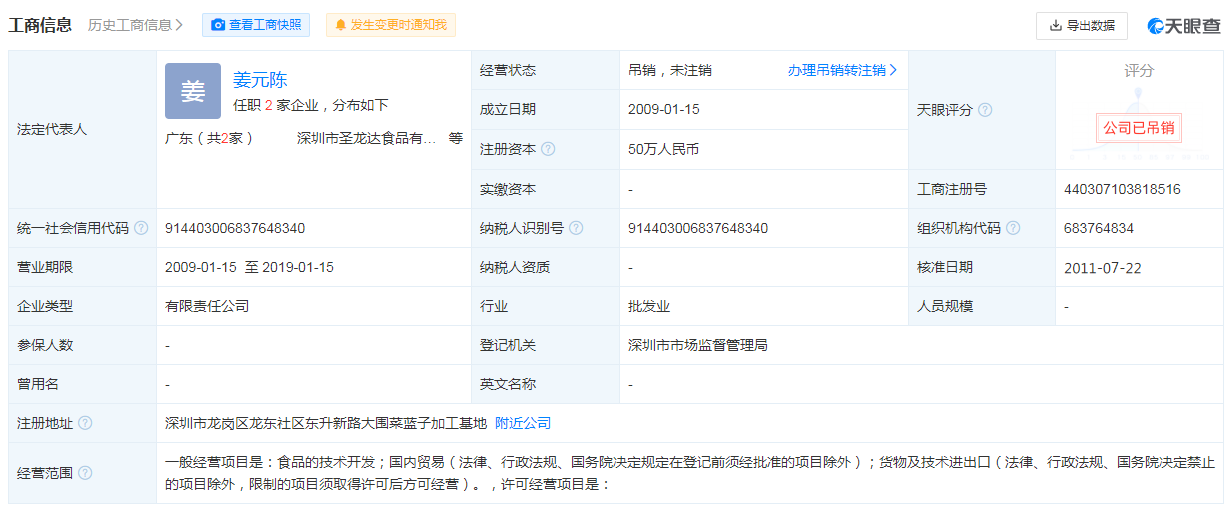The height and width of the screenshot is (505, 1230).
Task: Click help icon beside 统一社会信用代码
Action: [141, 228]
